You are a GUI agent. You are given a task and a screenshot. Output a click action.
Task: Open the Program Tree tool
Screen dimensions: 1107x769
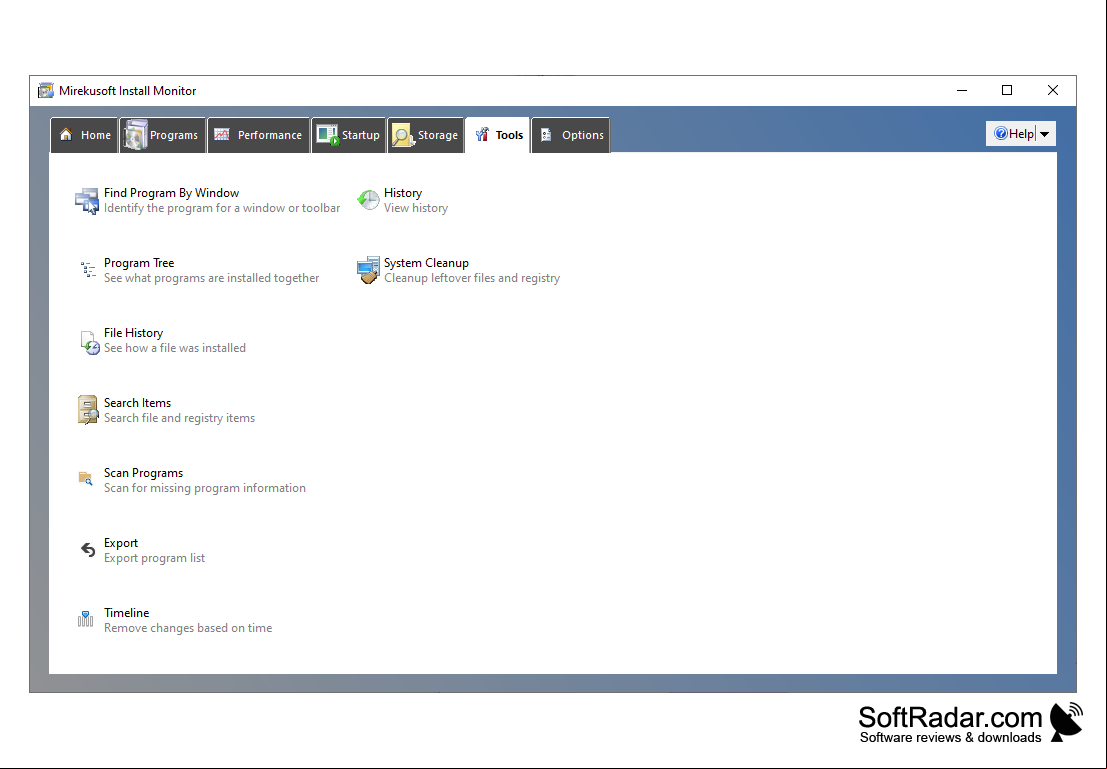[139, 263]
